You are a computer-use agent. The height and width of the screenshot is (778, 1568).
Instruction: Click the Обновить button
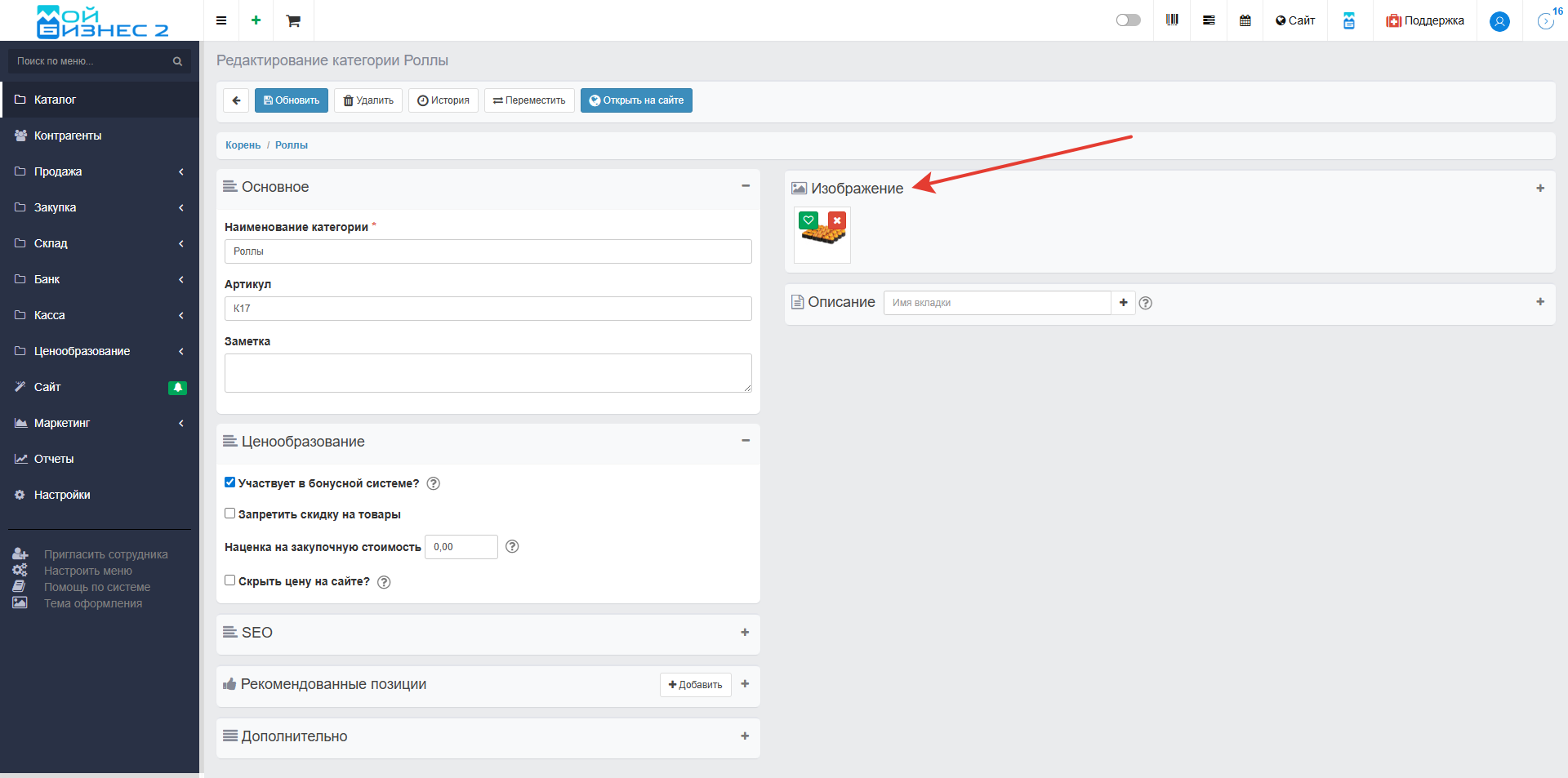[x=292, y=100]
